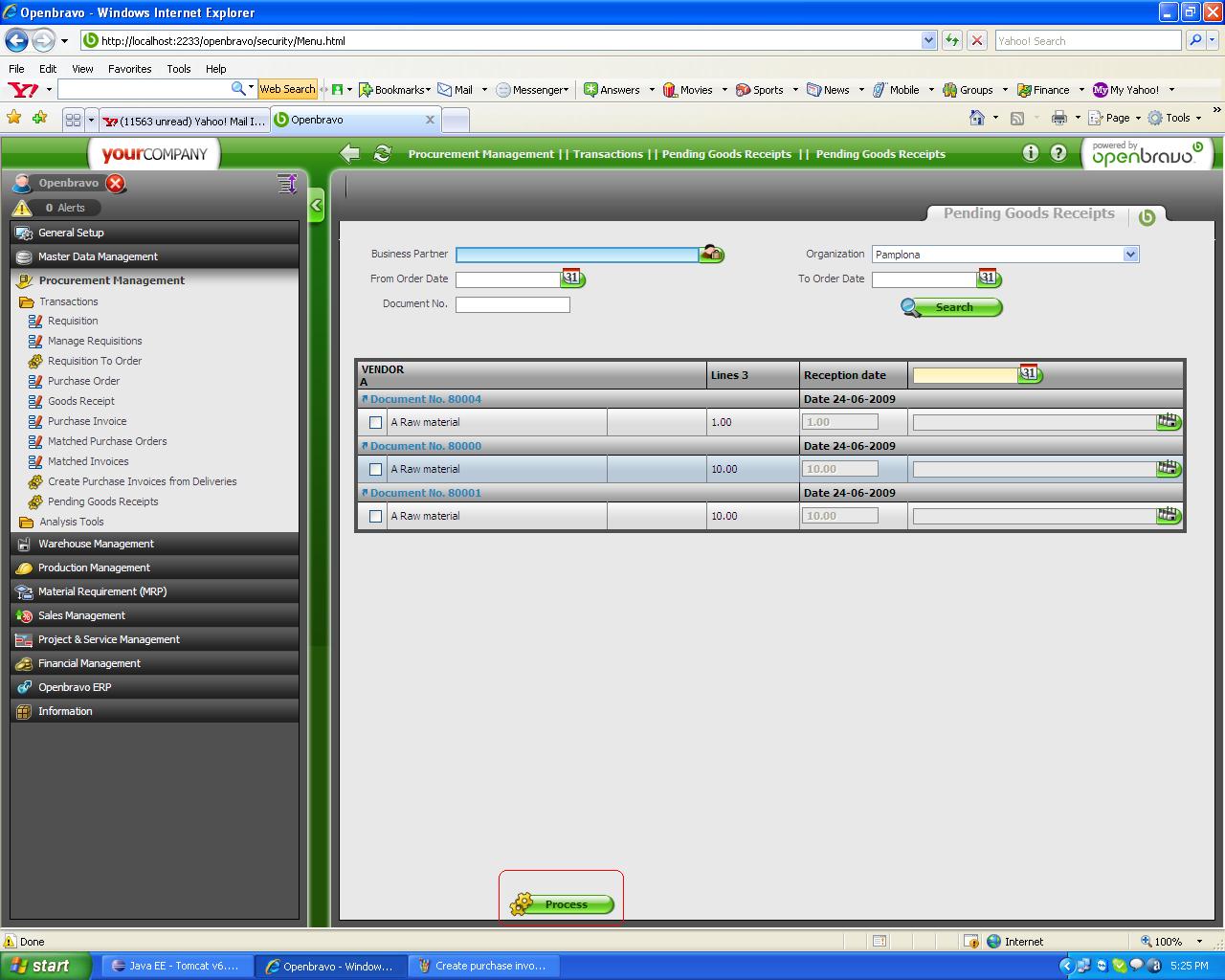
Task: Collapse the left menu panel arrow
Action: (x=317, y=205)
